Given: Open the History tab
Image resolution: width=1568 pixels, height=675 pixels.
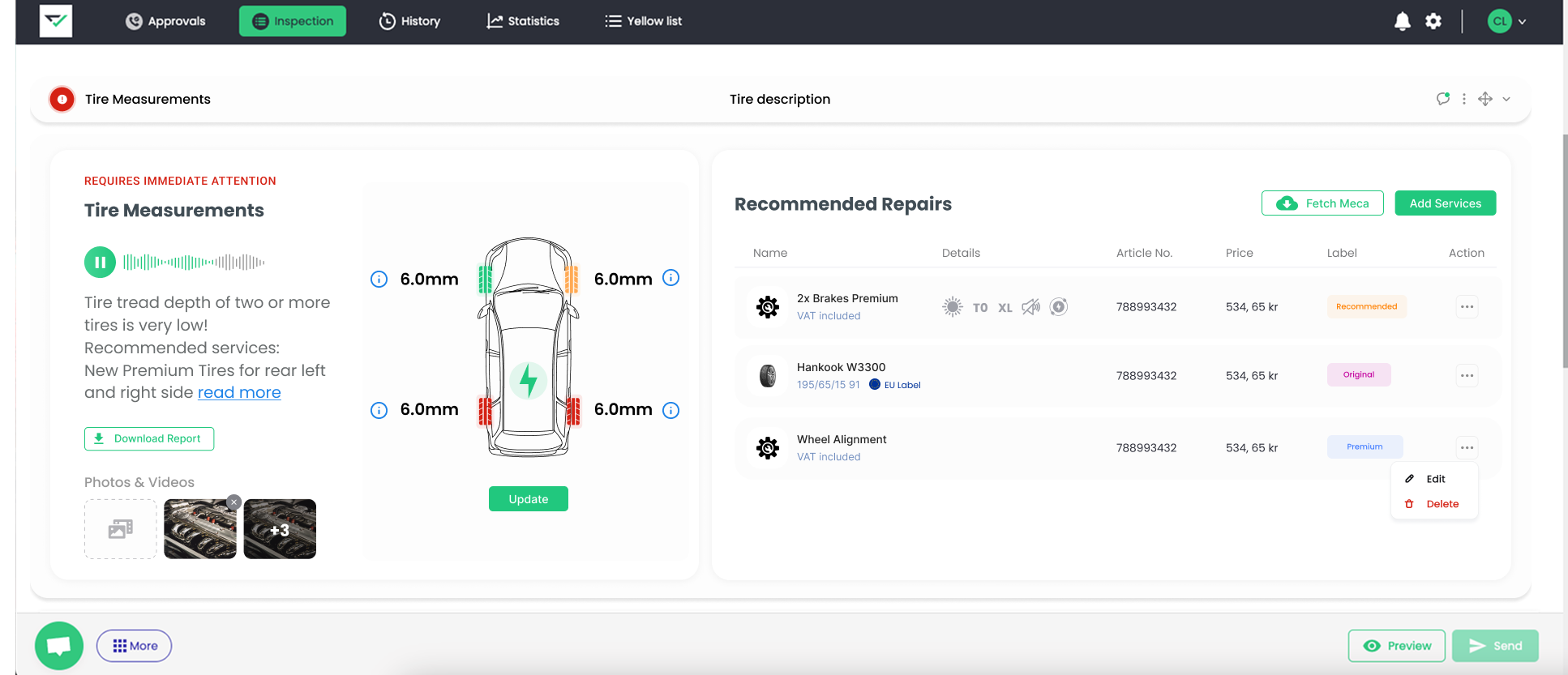Looking at the screenshot, I should click(409, 21).
